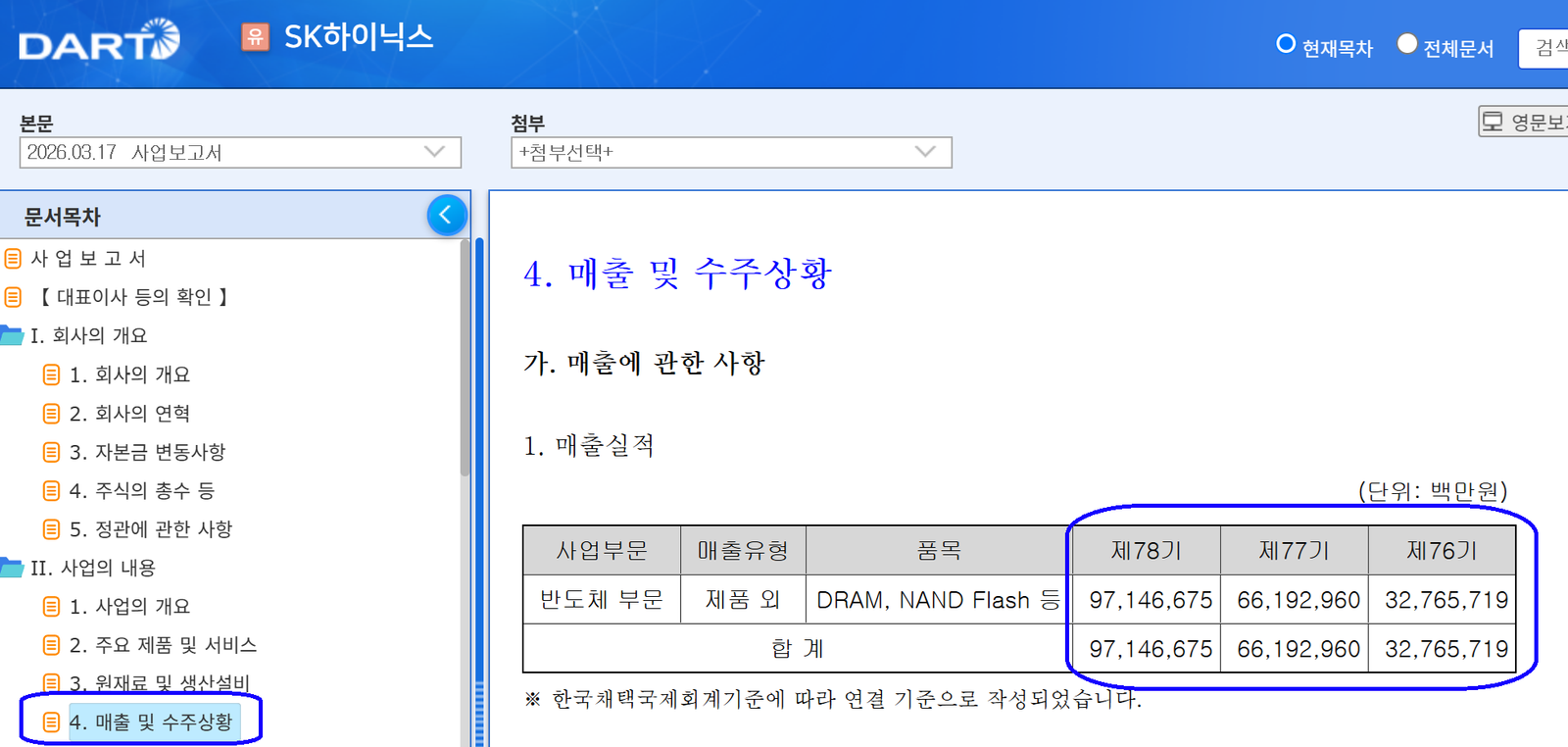Click the 1. 매출실적 heading text
This screenshot has height=747, width=1568.
589,446
